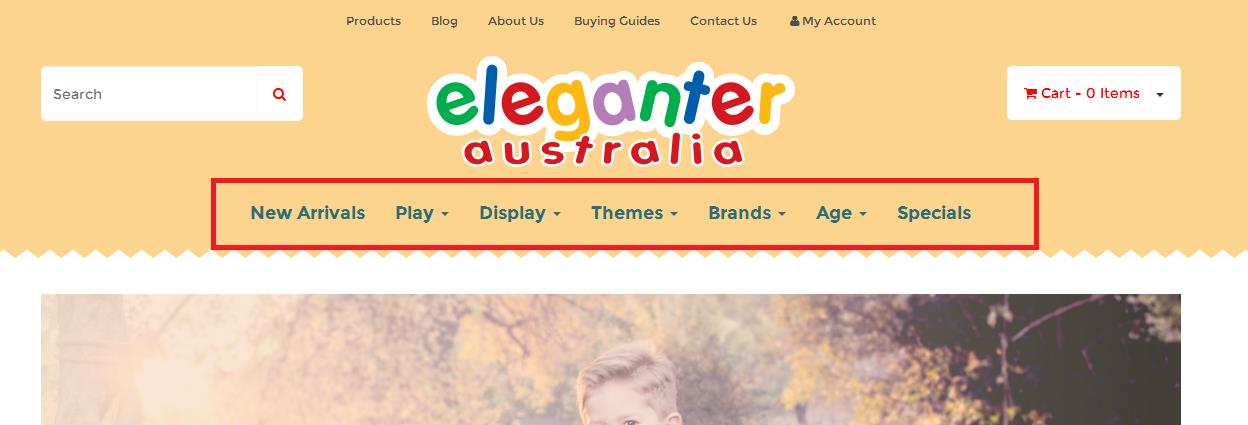This screenshot has width=1248, height=425.
Task: Click the red search magnifier icon
Action: point(280,94)
